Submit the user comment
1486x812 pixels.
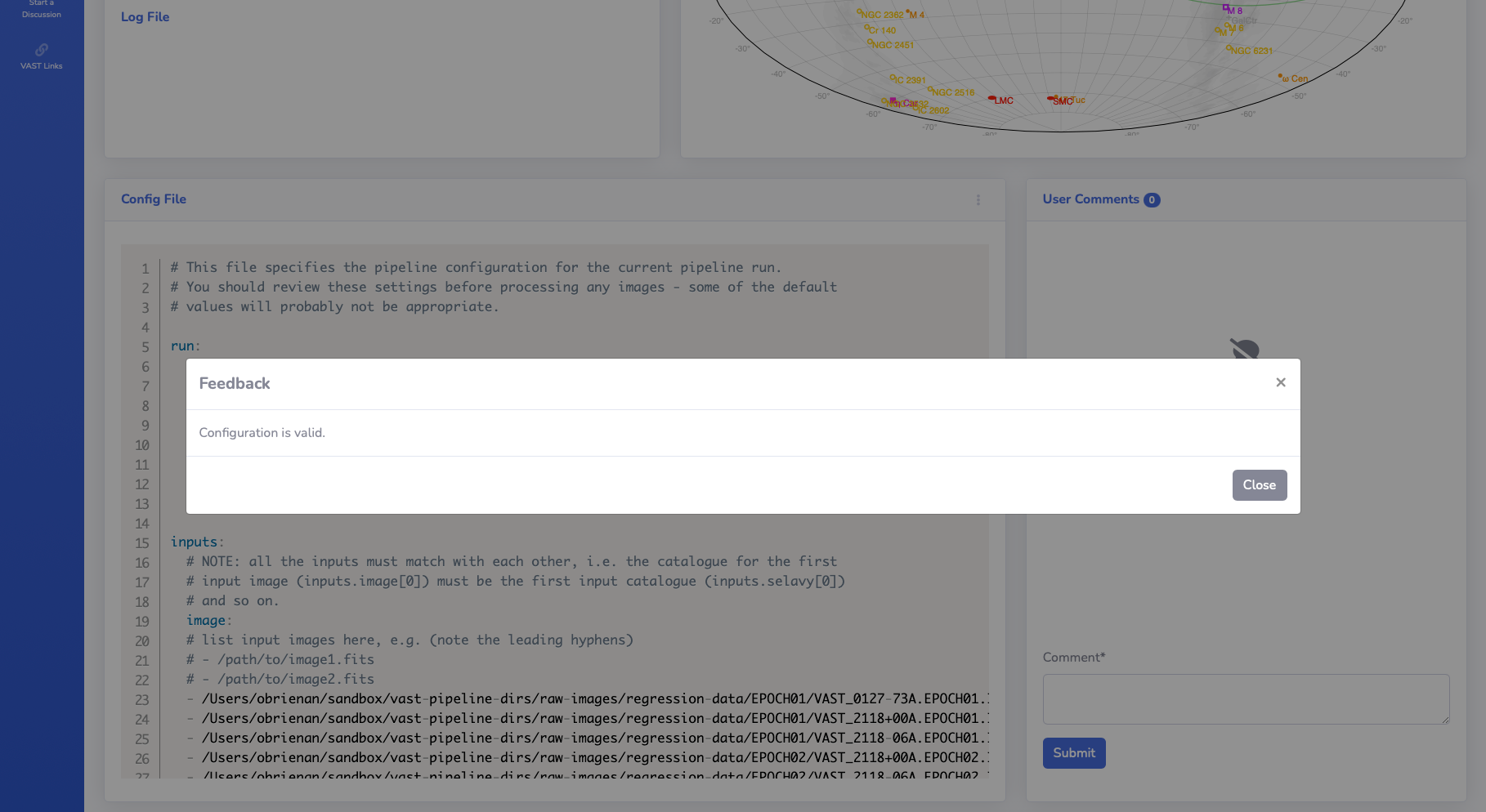(1074, 752)
